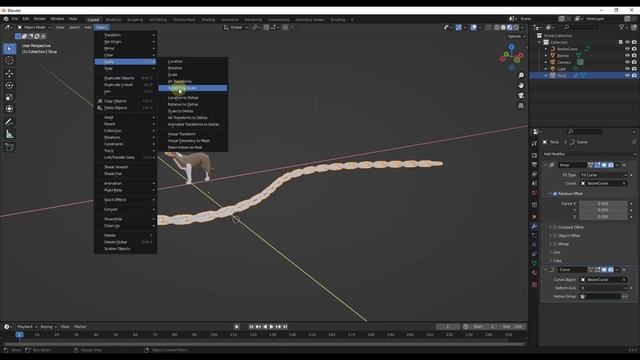Click the viewport pan hand icon

(521, 85)
